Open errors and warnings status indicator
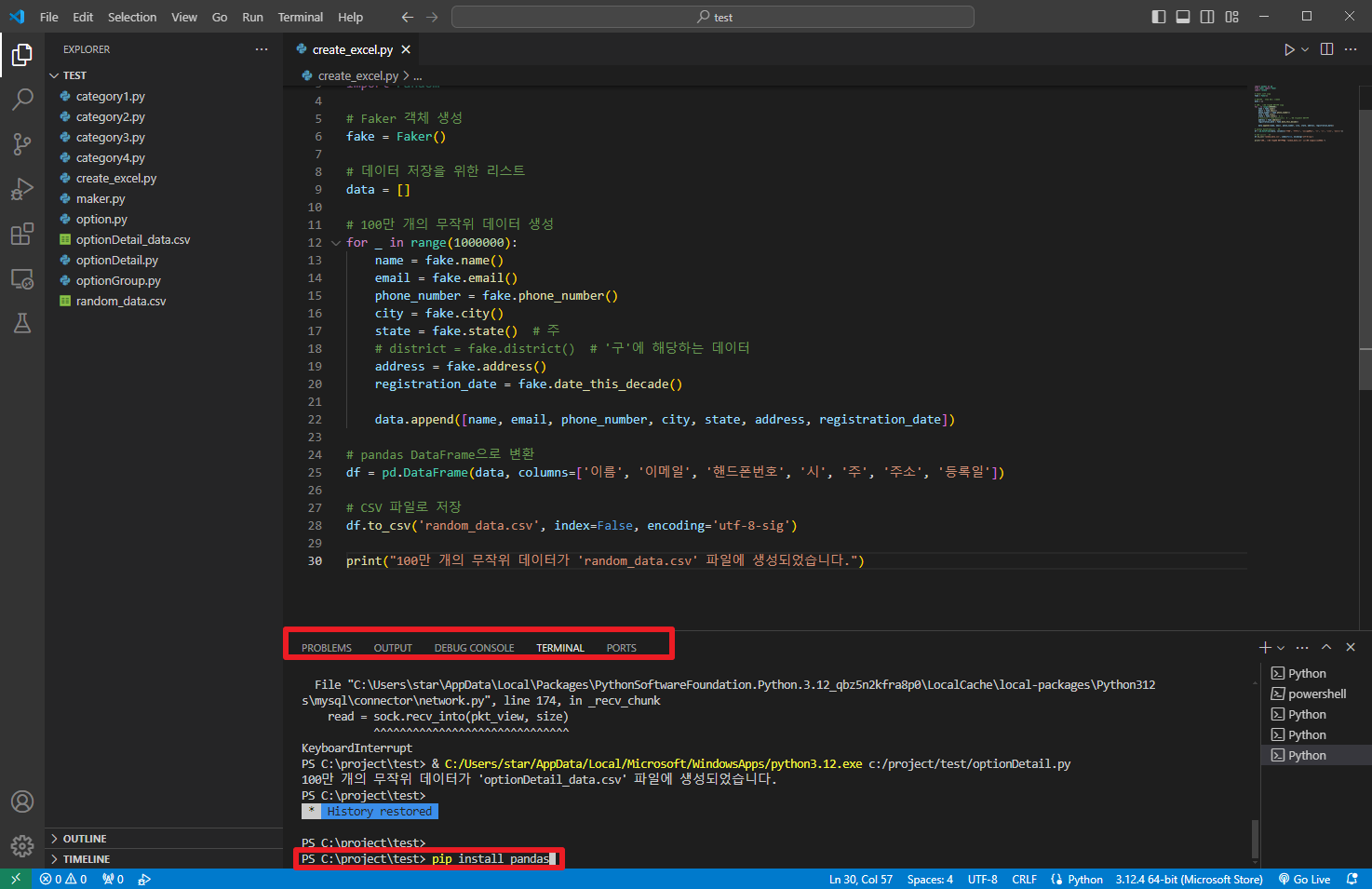This screenshot has height=889, width=1372. click(x=63, y=879)
